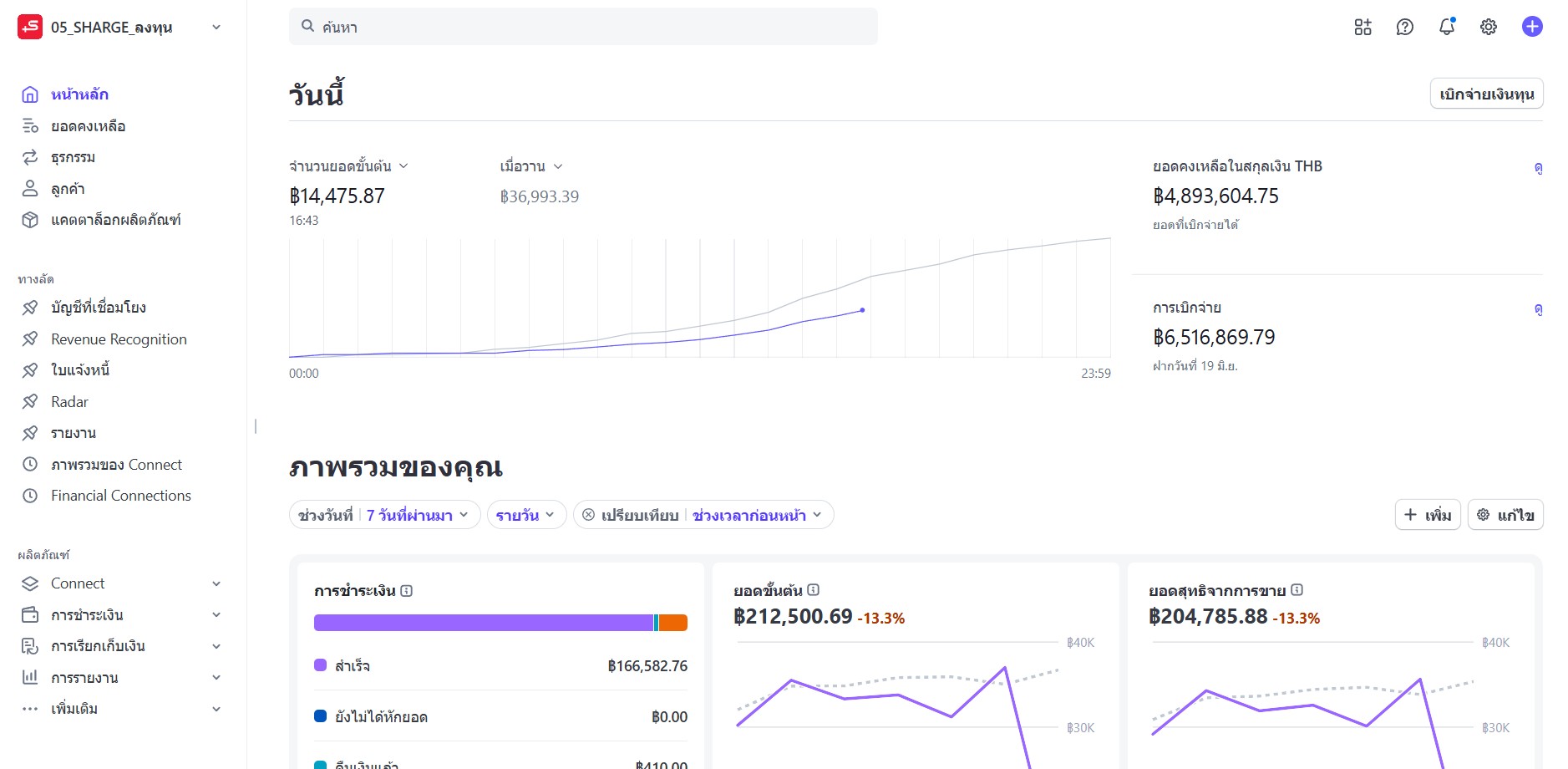This screenshot has height=769, width=1568.
Task: Click the purple payment success progress bar
Action: click(483, 623)
